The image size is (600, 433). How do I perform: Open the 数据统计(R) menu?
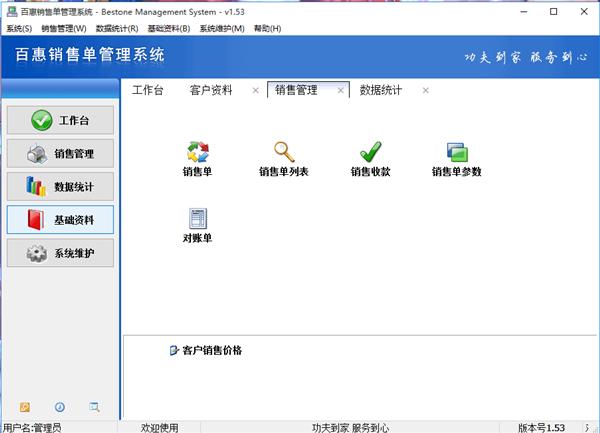pos(117,28)
